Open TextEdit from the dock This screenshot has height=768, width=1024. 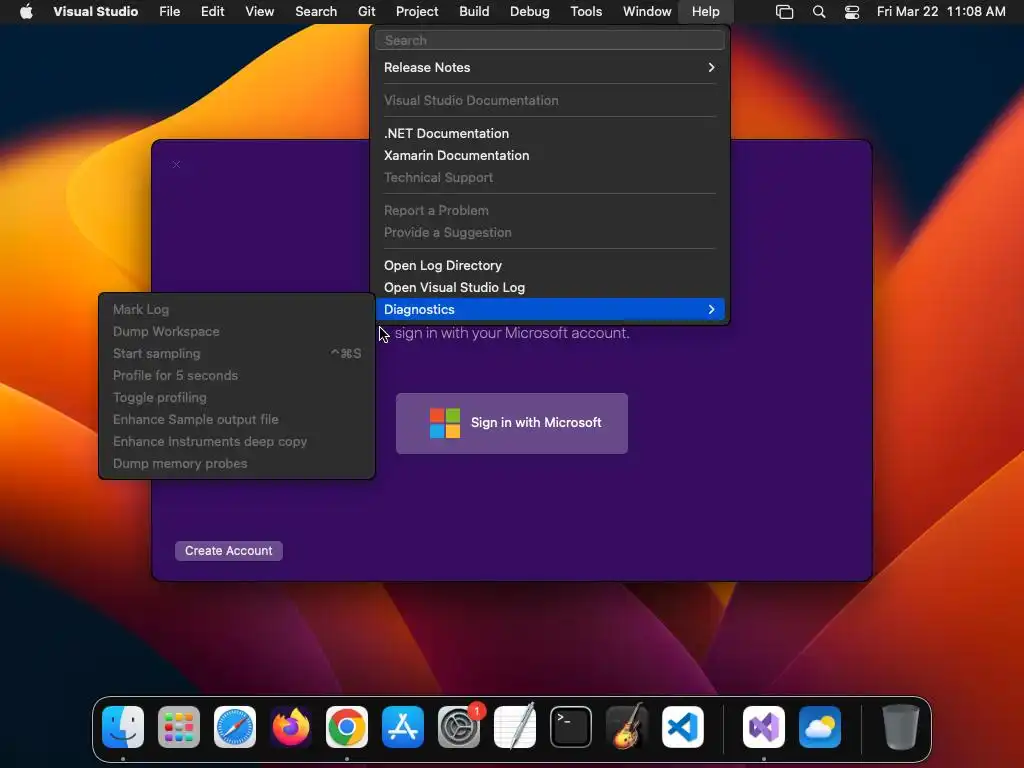pyautogui.click(x=515, y=727)
